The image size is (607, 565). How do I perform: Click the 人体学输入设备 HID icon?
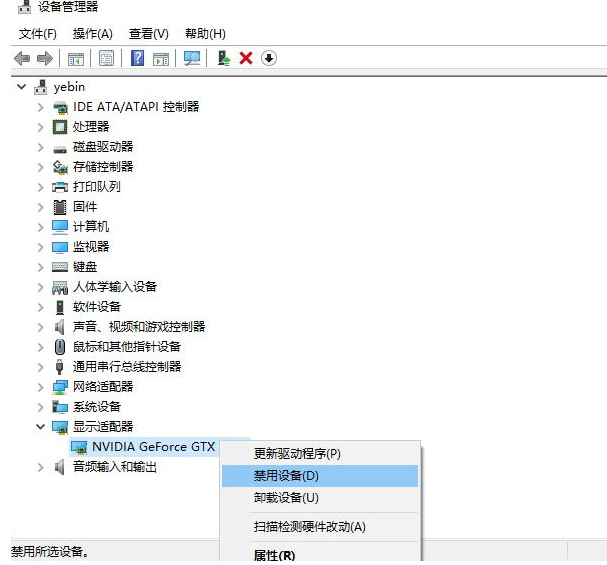[x=60, y=288]
